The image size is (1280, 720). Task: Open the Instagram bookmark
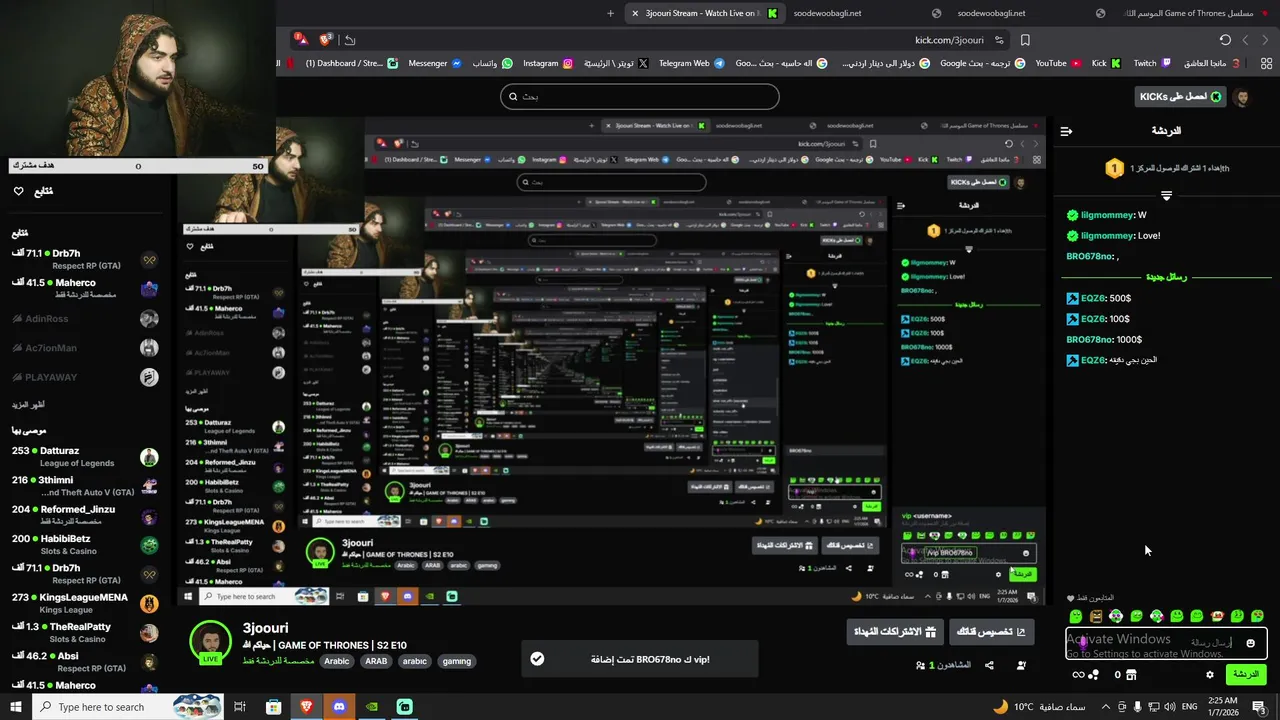[x=548, y=63]
